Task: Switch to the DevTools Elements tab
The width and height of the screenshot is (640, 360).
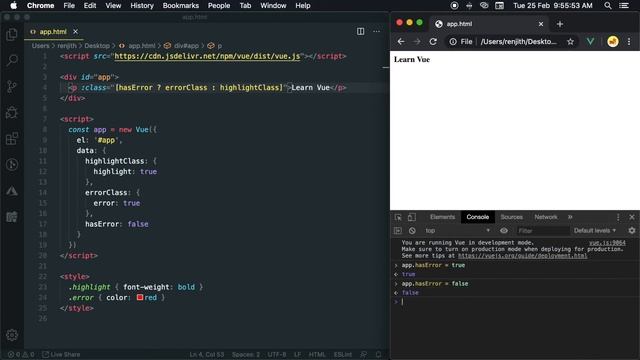Action: click(442, 217)
